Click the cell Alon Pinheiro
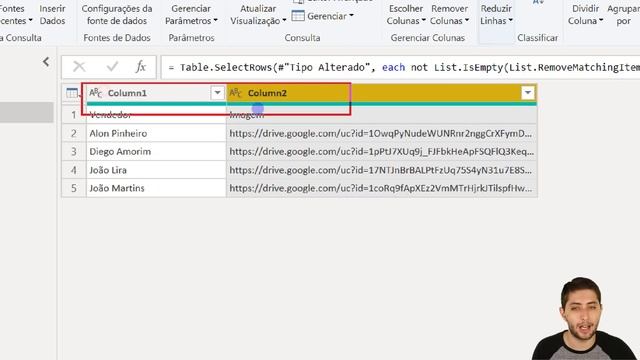 [x=156, y=133]
